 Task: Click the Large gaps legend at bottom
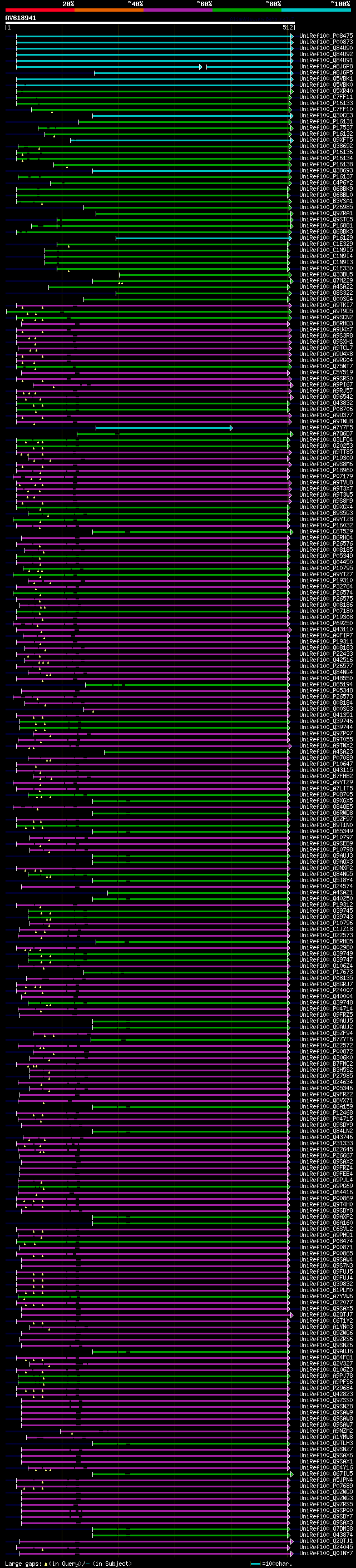(x=68, y=1563)
